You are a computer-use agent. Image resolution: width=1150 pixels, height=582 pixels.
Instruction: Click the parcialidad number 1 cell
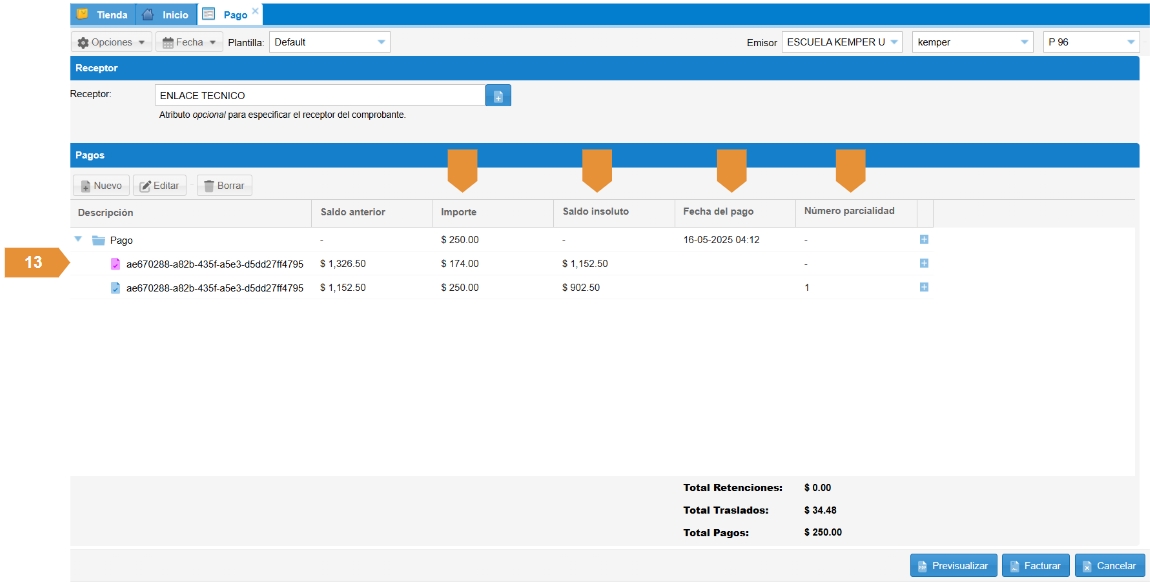coord(807,288)
